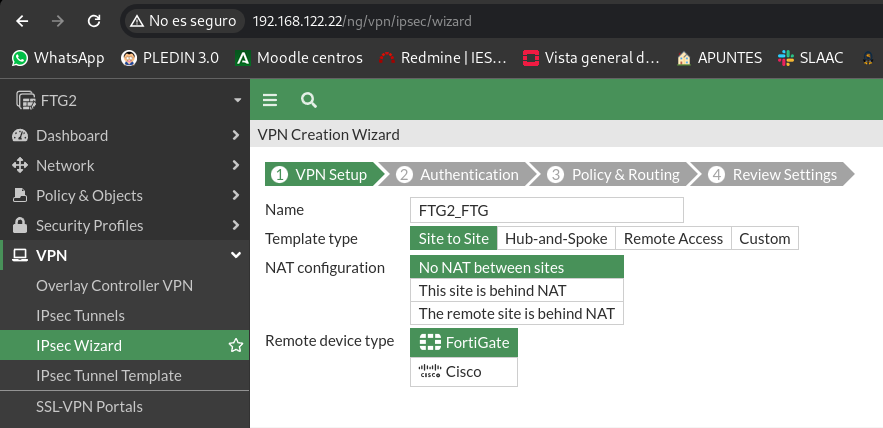
Task: Select 'This site is behind NAT' option
Action: click(517, 291)
